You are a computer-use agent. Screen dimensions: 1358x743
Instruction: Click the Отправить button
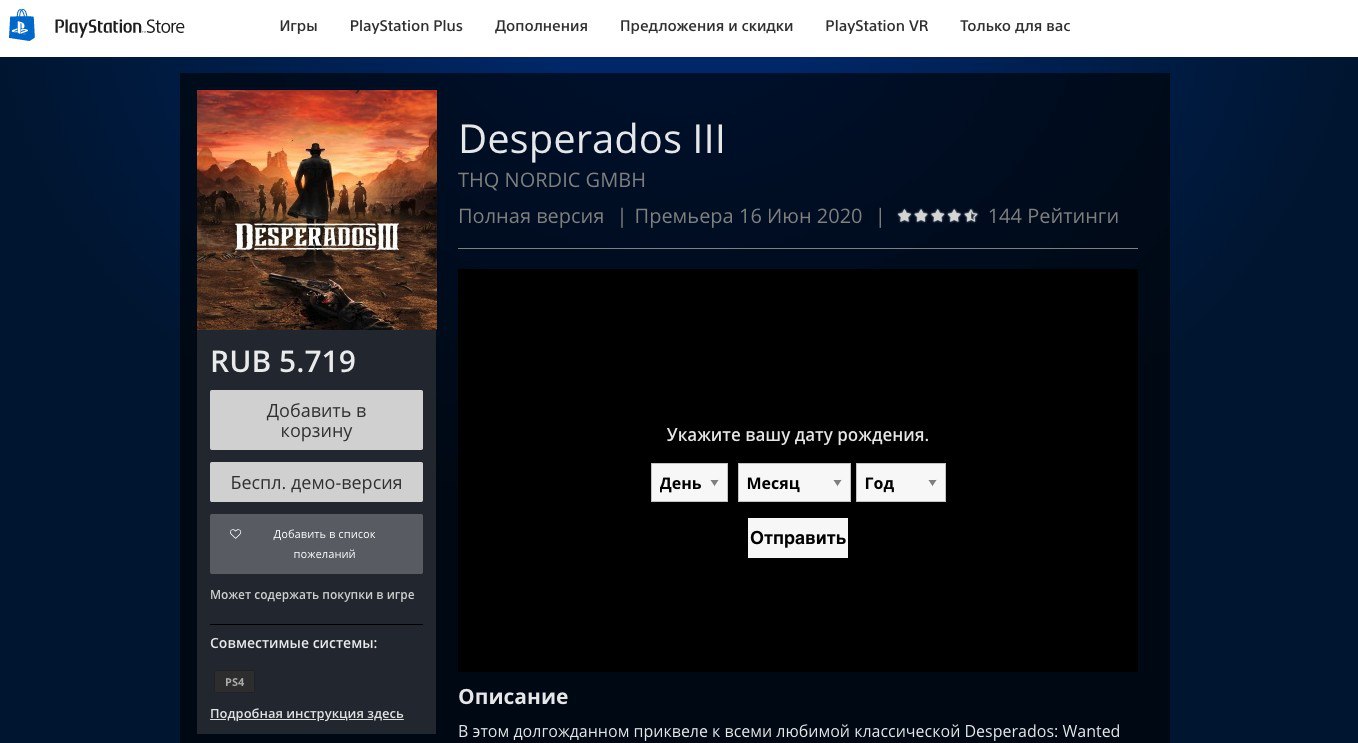click(798, 538)
